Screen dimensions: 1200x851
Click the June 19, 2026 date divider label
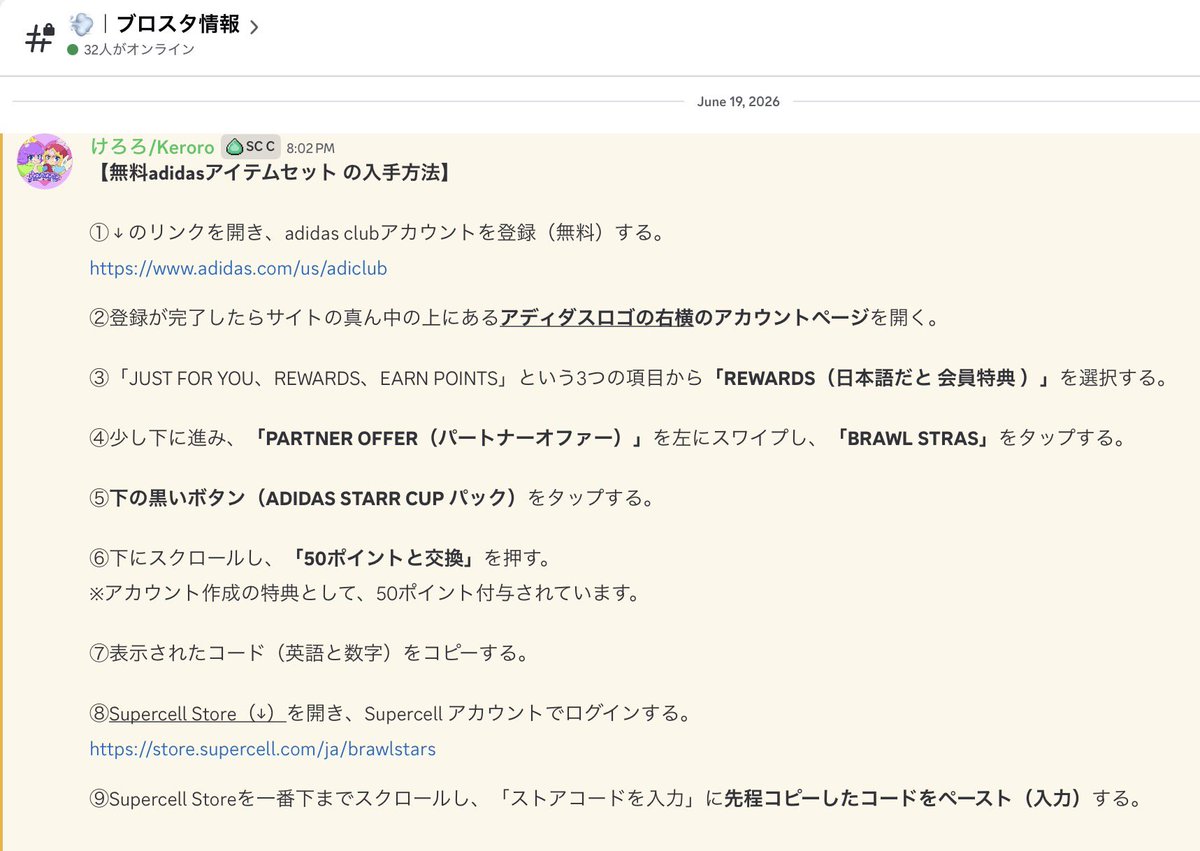pos(739,102)
